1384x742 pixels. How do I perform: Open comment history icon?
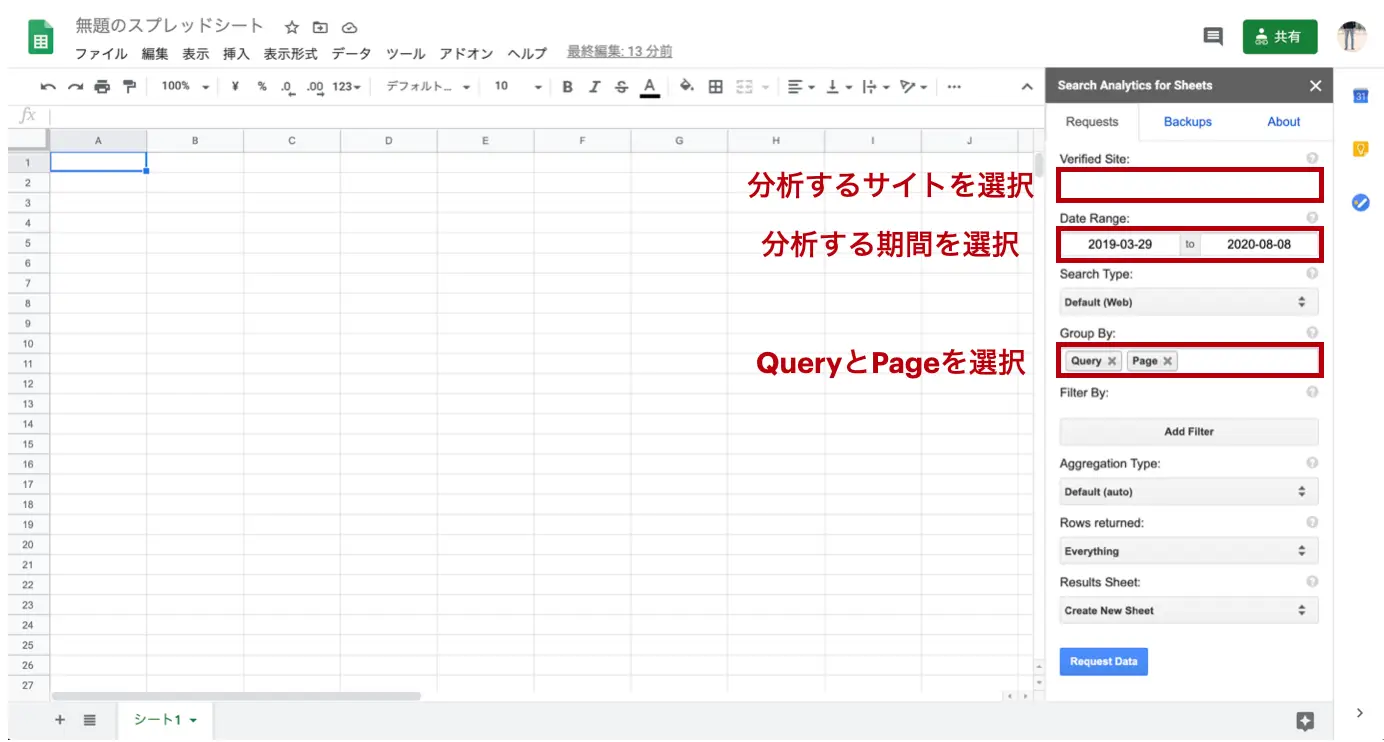[x=1212, y=37]
